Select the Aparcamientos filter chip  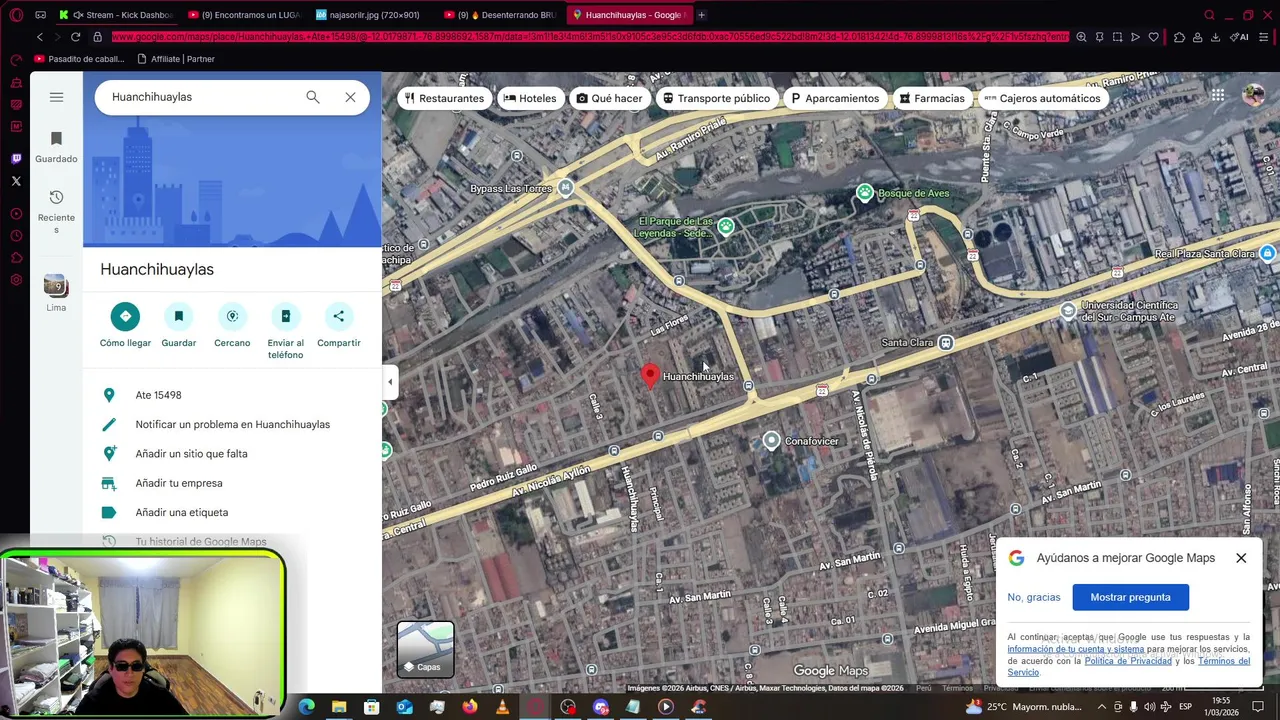coord(835,98)
